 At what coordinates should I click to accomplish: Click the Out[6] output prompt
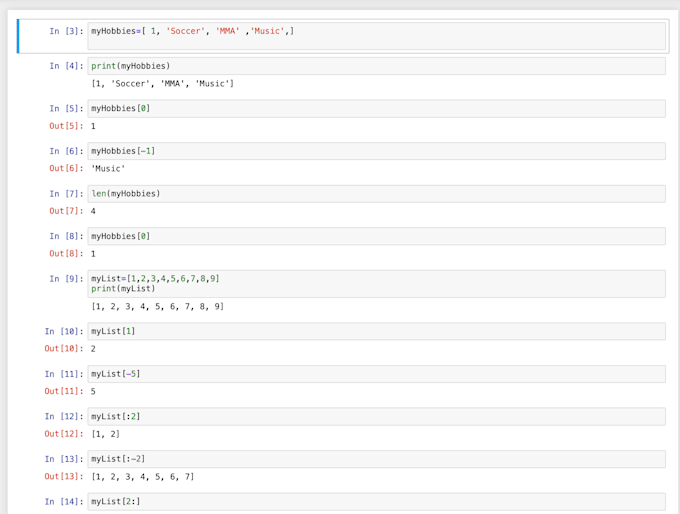pos(67,169)
